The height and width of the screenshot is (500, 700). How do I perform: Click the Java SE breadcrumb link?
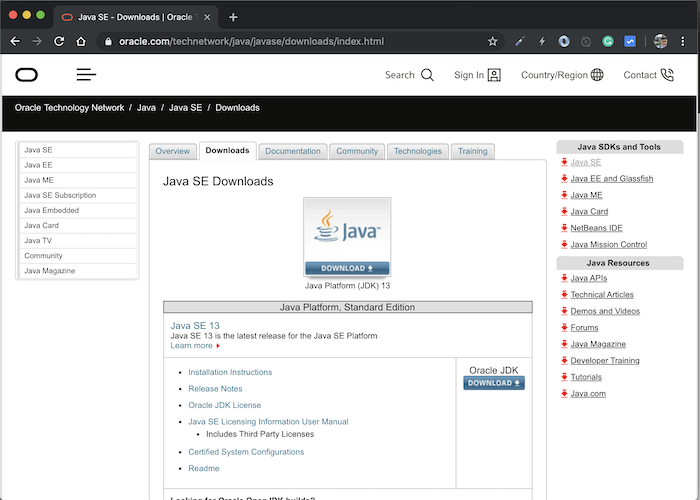185,108
